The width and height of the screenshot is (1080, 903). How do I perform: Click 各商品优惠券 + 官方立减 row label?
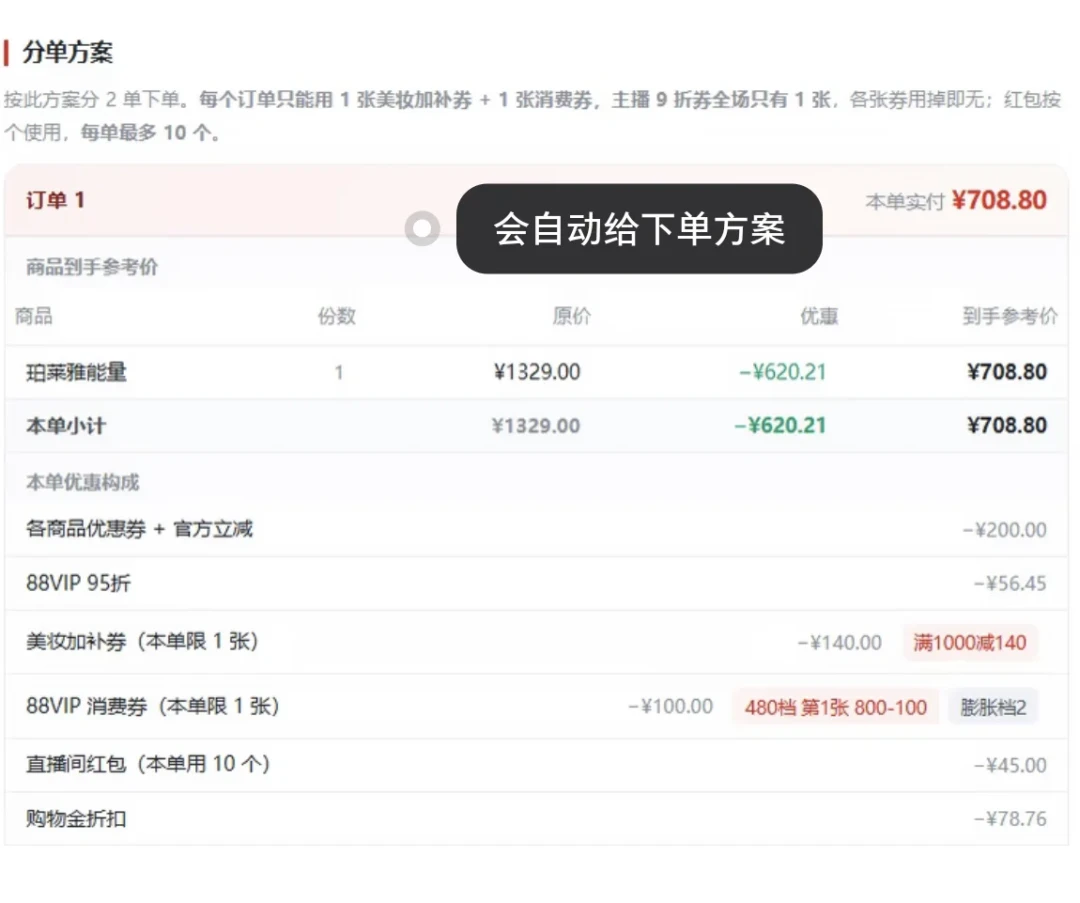[x=139, y=529]
